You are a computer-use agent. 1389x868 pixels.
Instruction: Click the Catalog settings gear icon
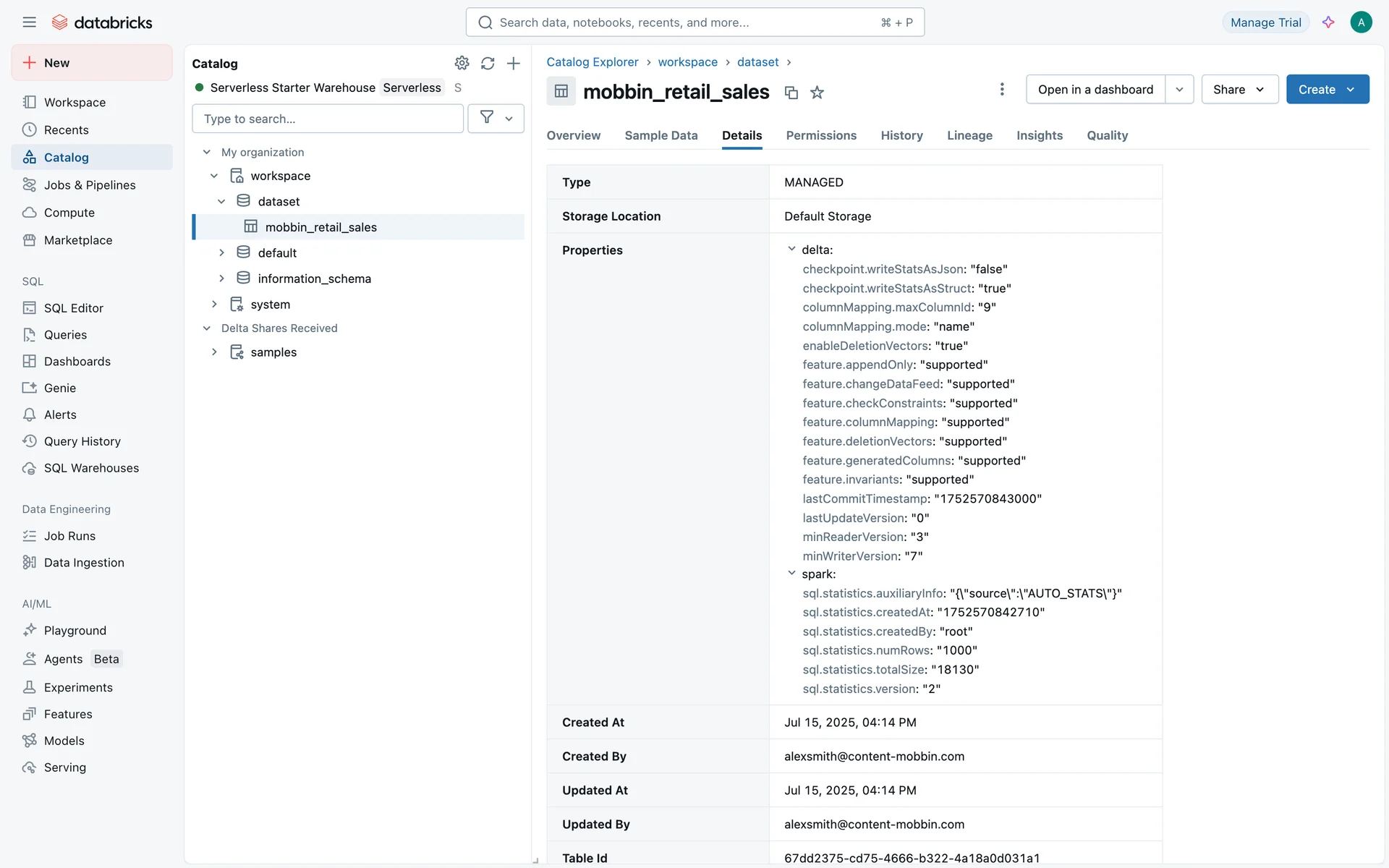pos(462,64)
